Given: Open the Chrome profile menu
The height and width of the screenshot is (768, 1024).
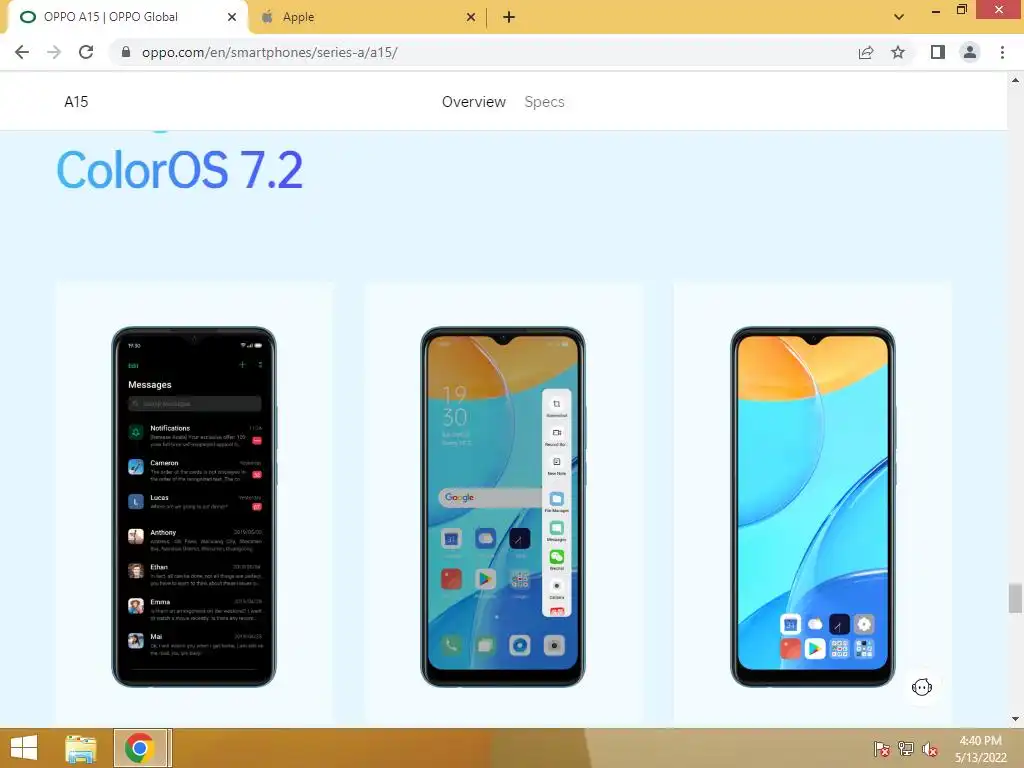Looking at the screenshot, I should point(970,52).
